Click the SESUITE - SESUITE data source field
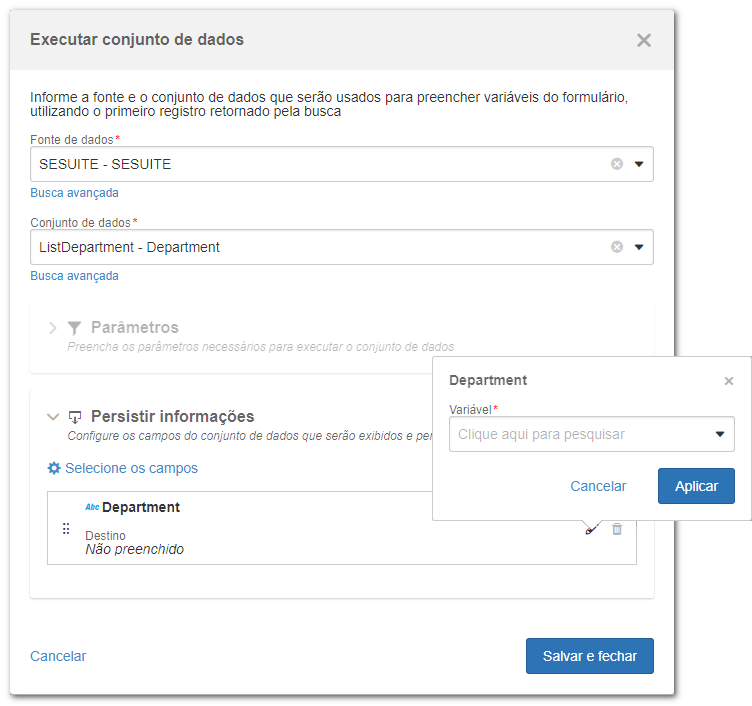 click(x=341, y=164)
